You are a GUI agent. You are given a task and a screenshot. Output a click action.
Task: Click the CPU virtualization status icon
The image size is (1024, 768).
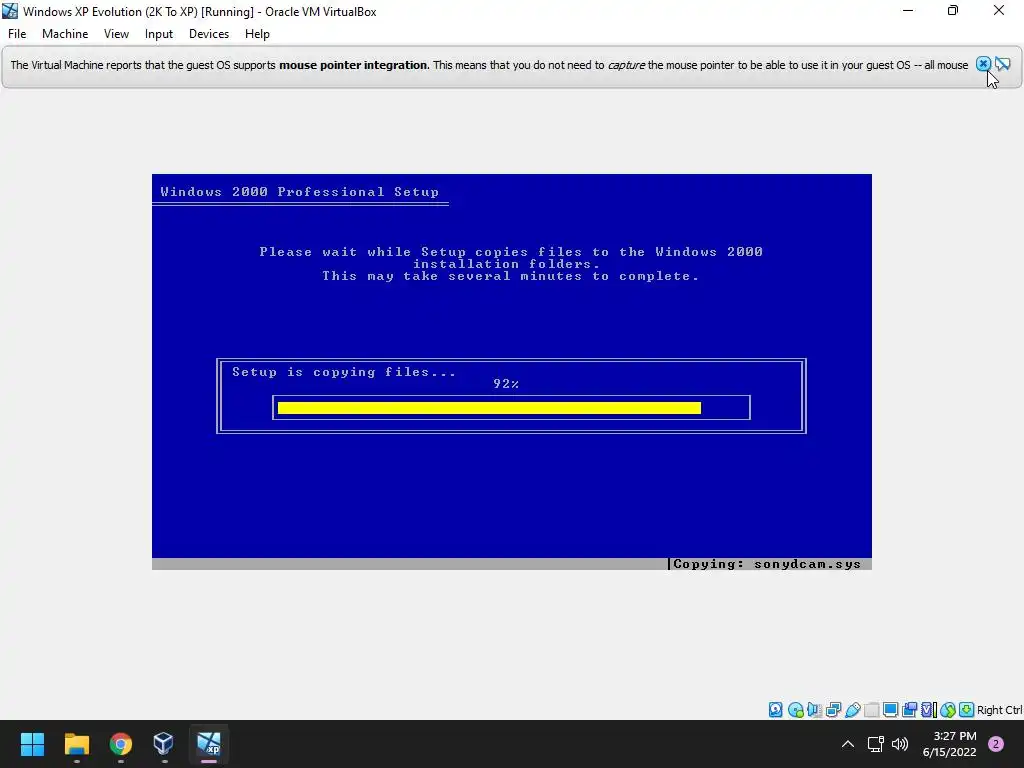point(928,710)
